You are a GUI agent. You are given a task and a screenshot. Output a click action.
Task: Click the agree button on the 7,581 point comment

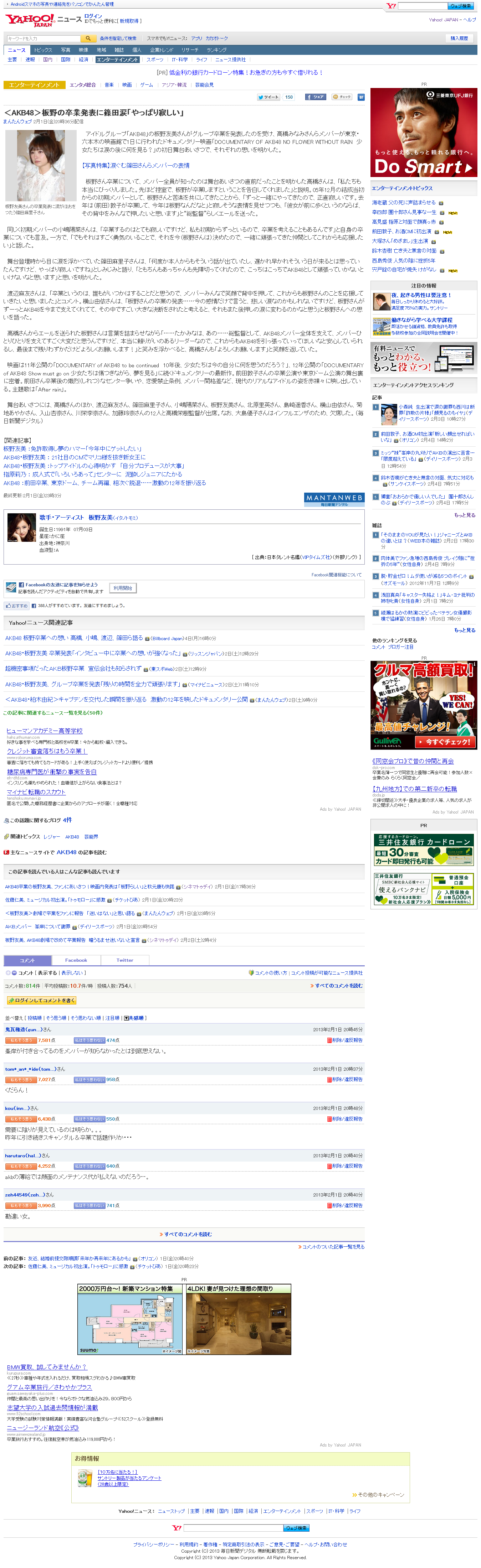point(21,1040)
